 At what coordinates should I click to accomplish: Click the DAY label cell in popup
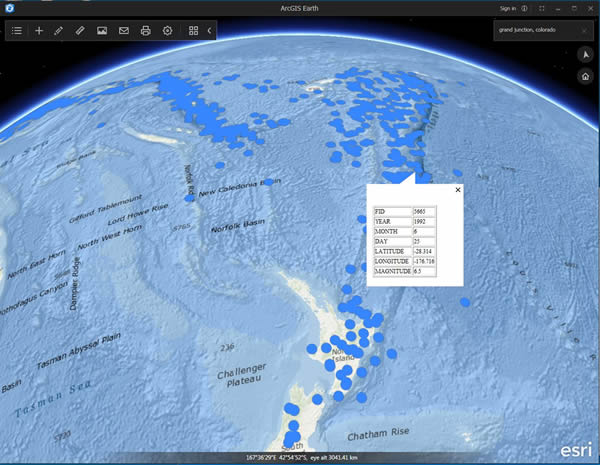(393, 241)
